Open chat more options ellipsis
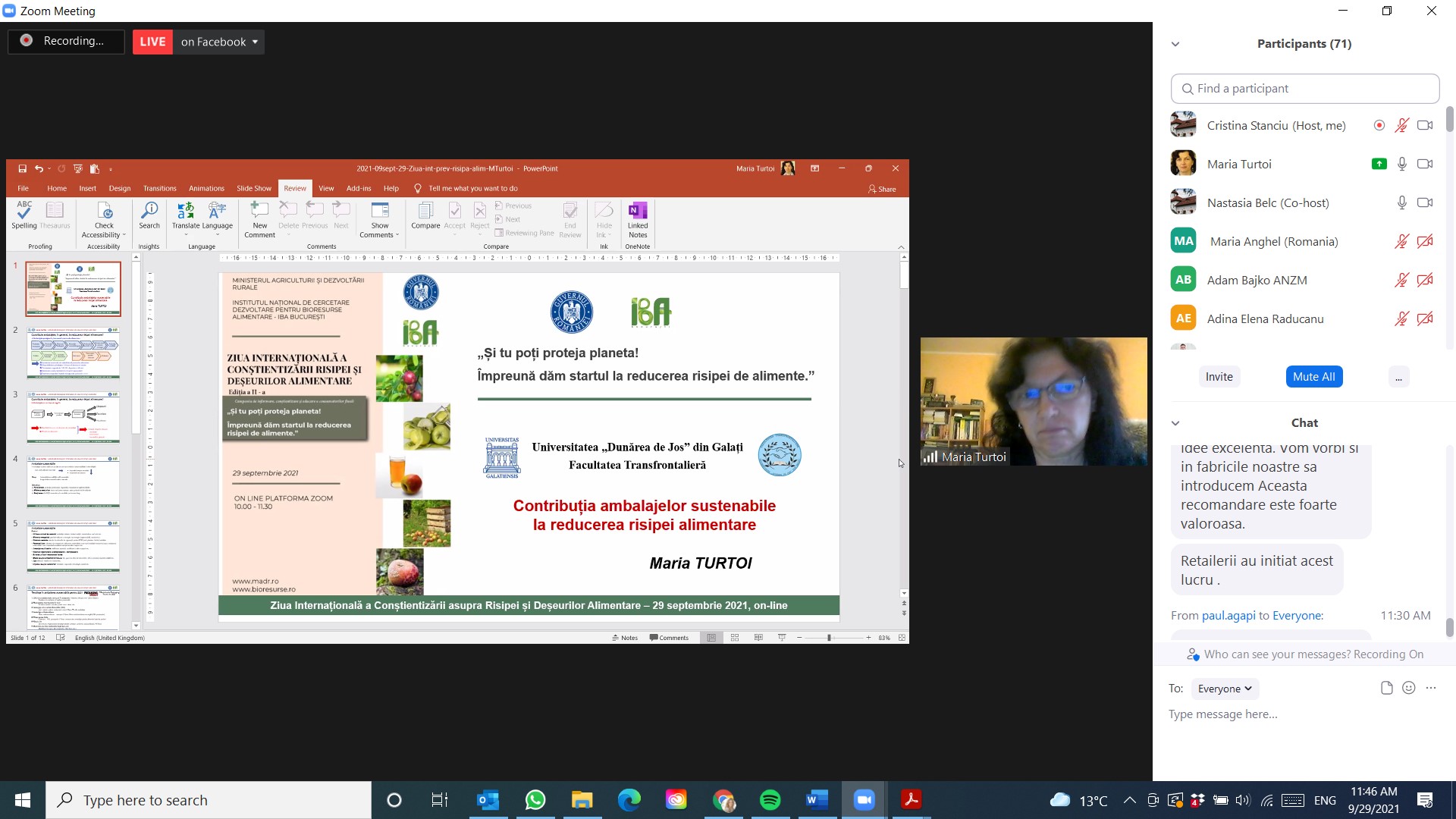 click(x=1431, y=688)
